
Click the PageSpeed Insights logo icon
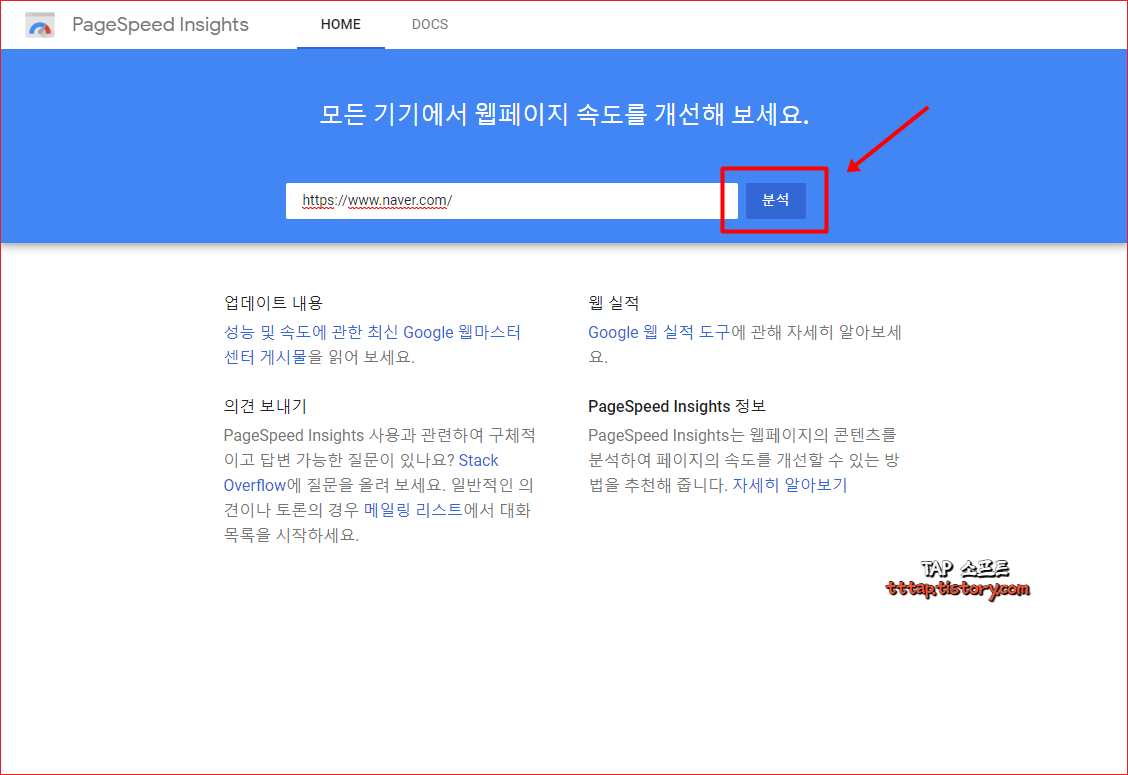[x=40, y=24]
